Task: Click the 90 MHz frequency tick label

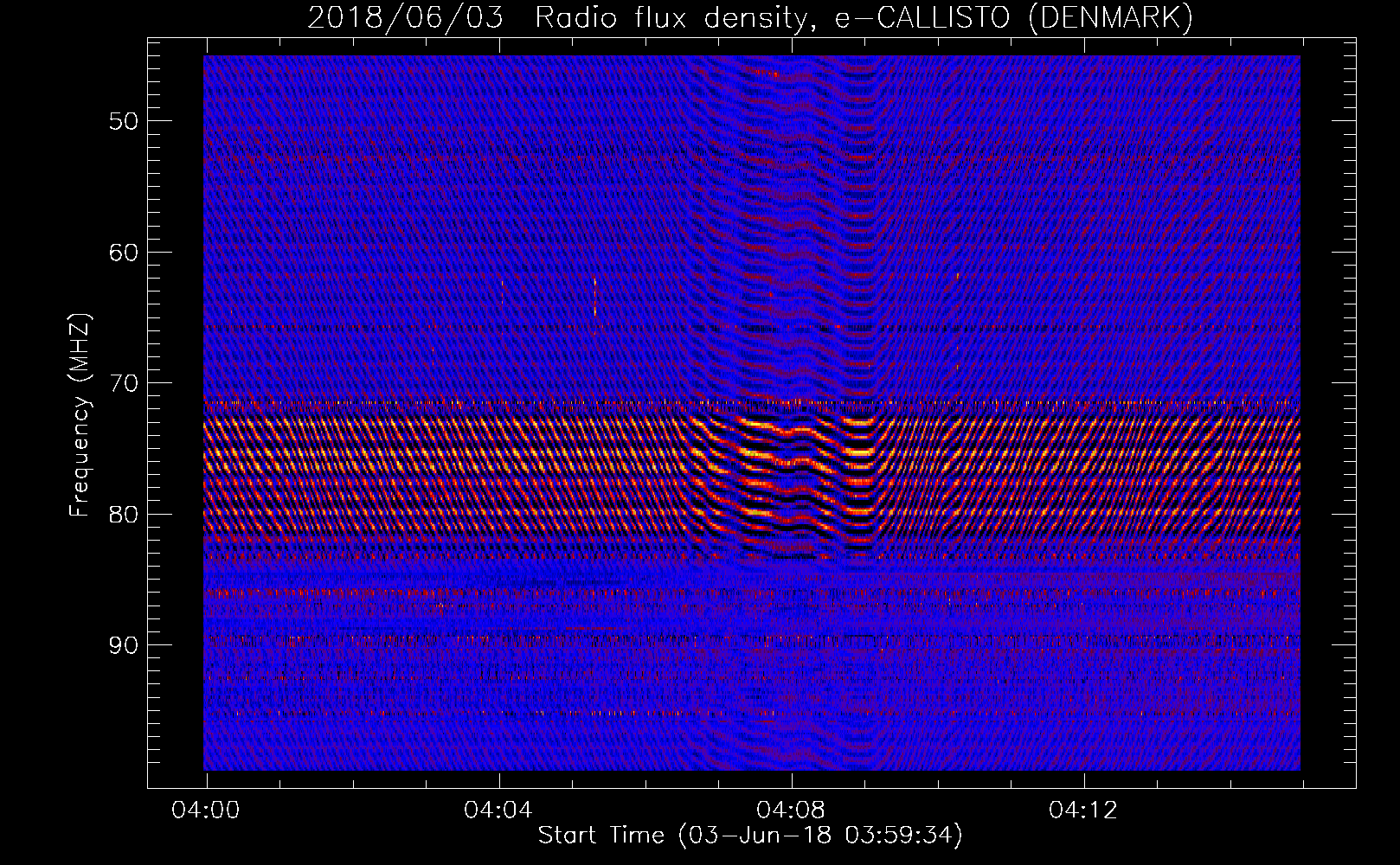Action: [123, 645]
